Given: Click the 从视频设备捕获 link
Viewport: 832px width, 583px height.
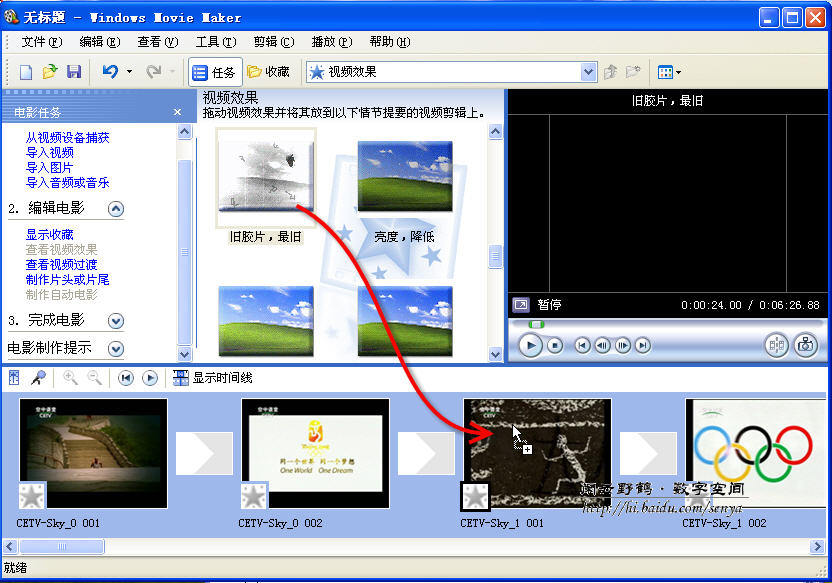Looking at the screenshot, I should (67, 137).
